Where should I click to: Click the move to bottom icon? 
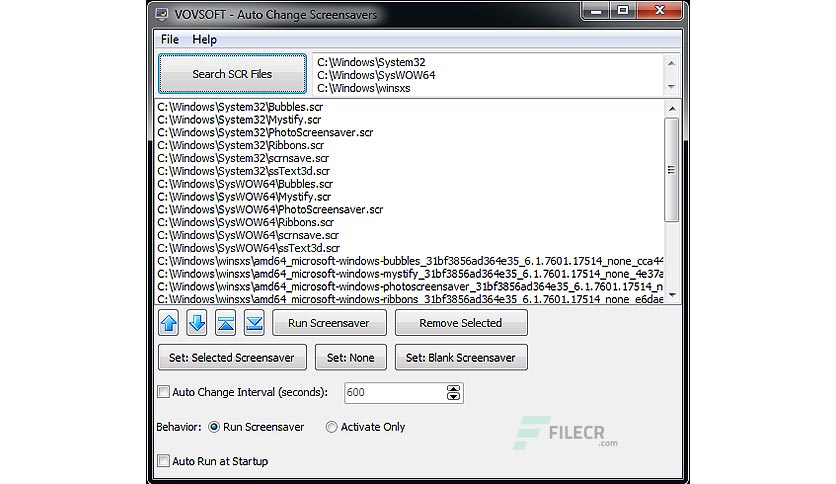click(x=254, y=323)
